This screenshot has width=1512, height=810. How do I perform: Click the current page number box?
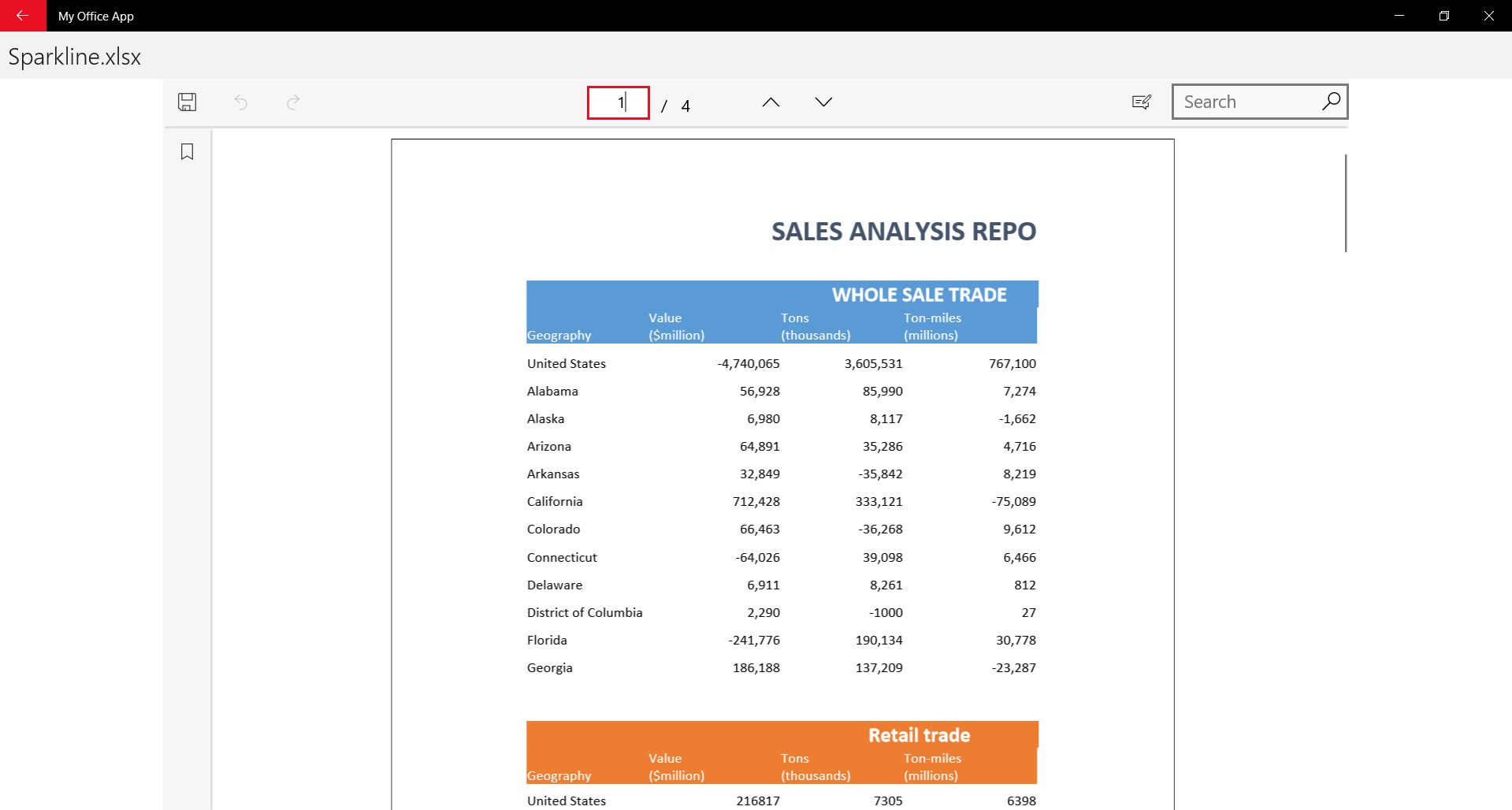[x=619, y=102]
